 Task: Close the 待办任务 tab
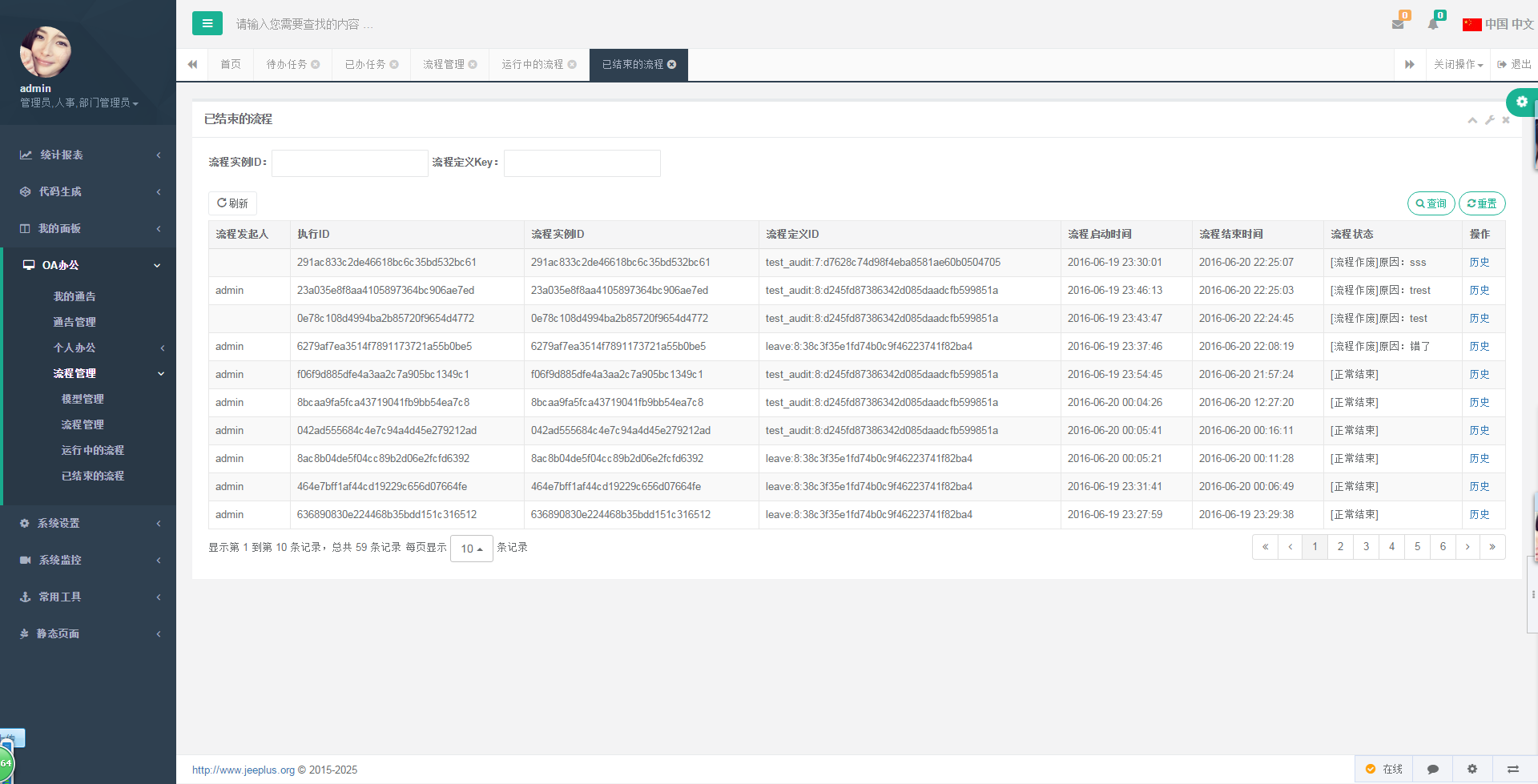pyautogui.click(x=316, y=65)
